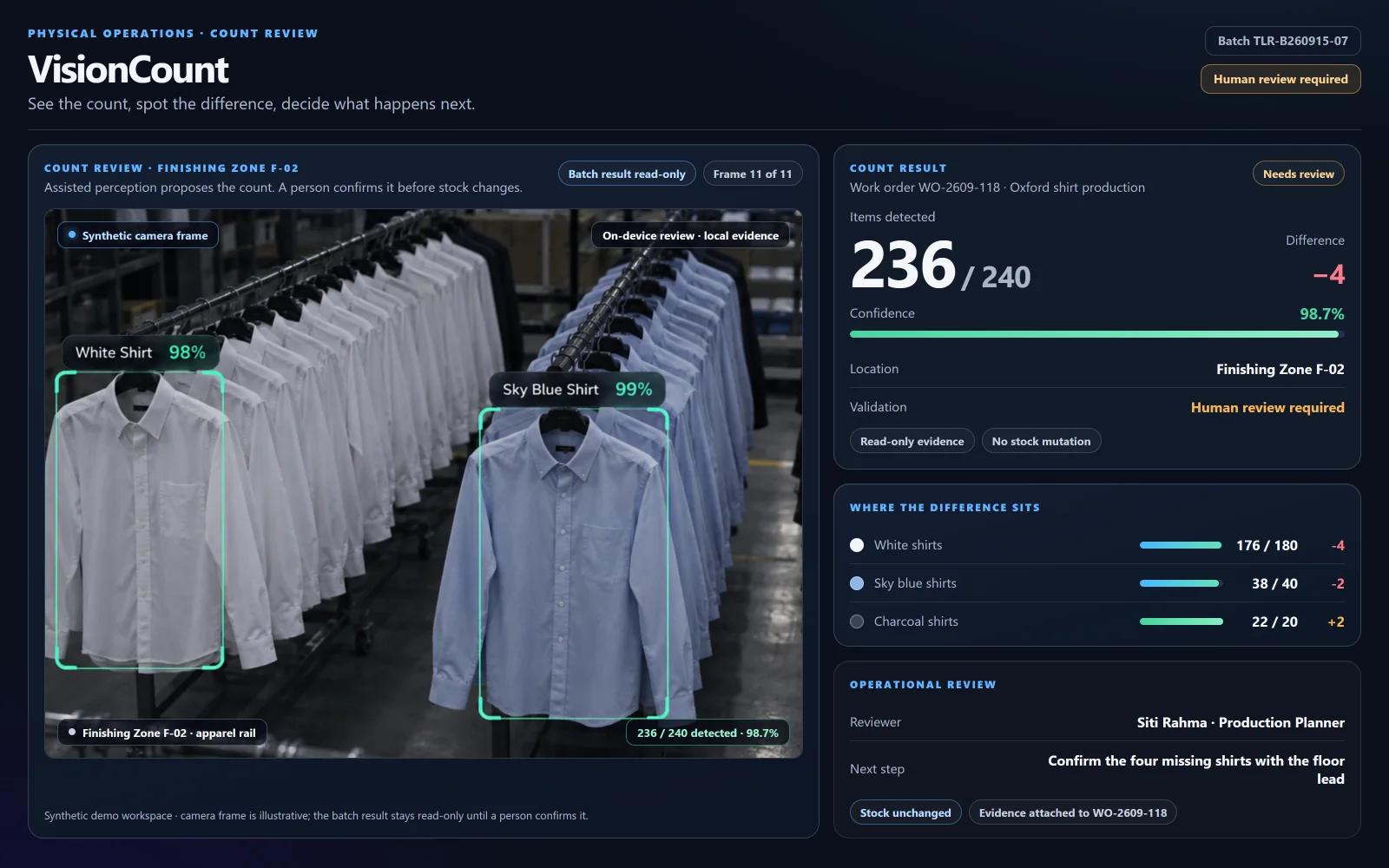Click the On-device review local evidence tag

click(690, 235)
